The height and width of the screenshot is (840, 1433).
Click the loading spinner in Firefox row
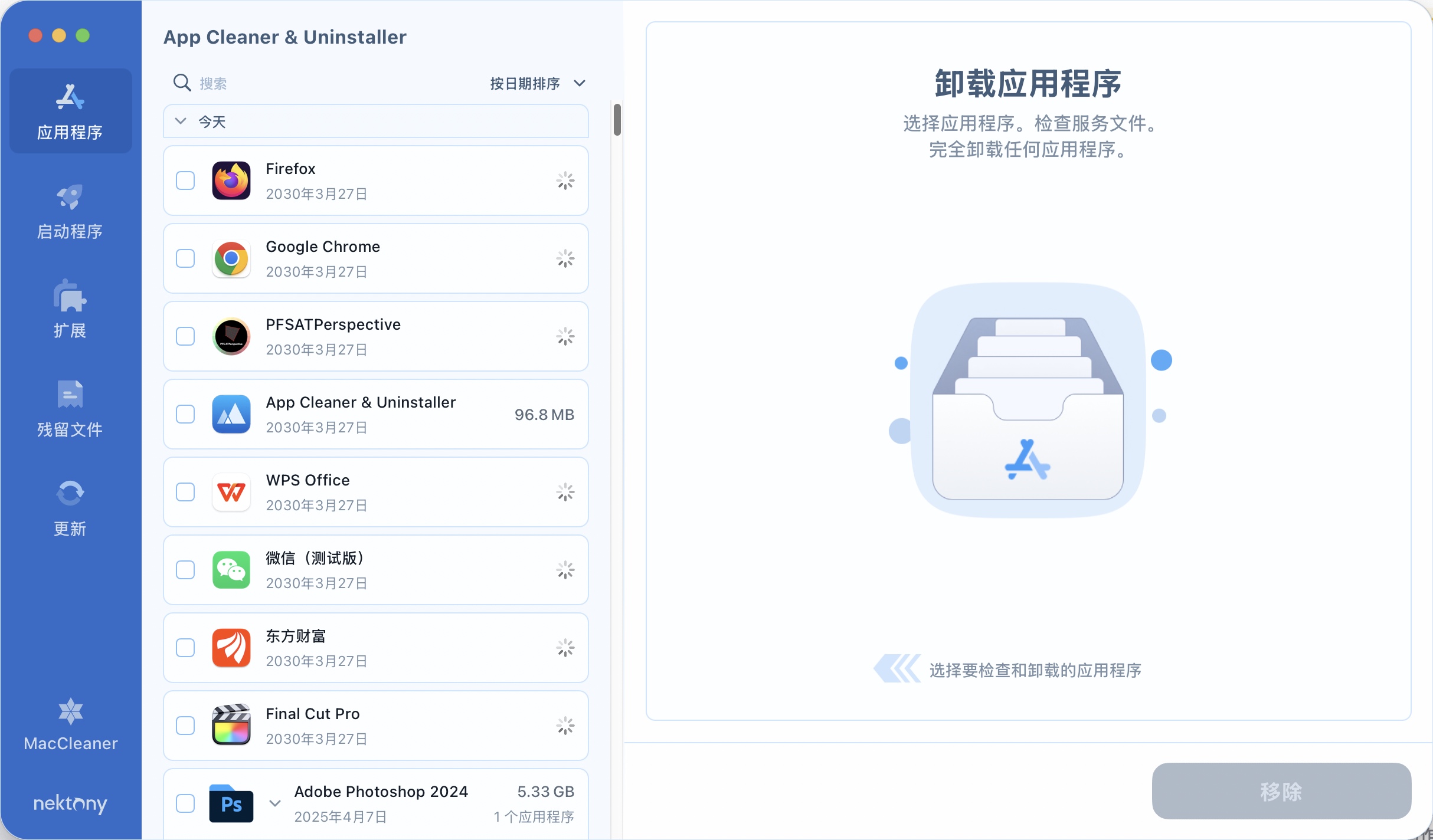565,181
